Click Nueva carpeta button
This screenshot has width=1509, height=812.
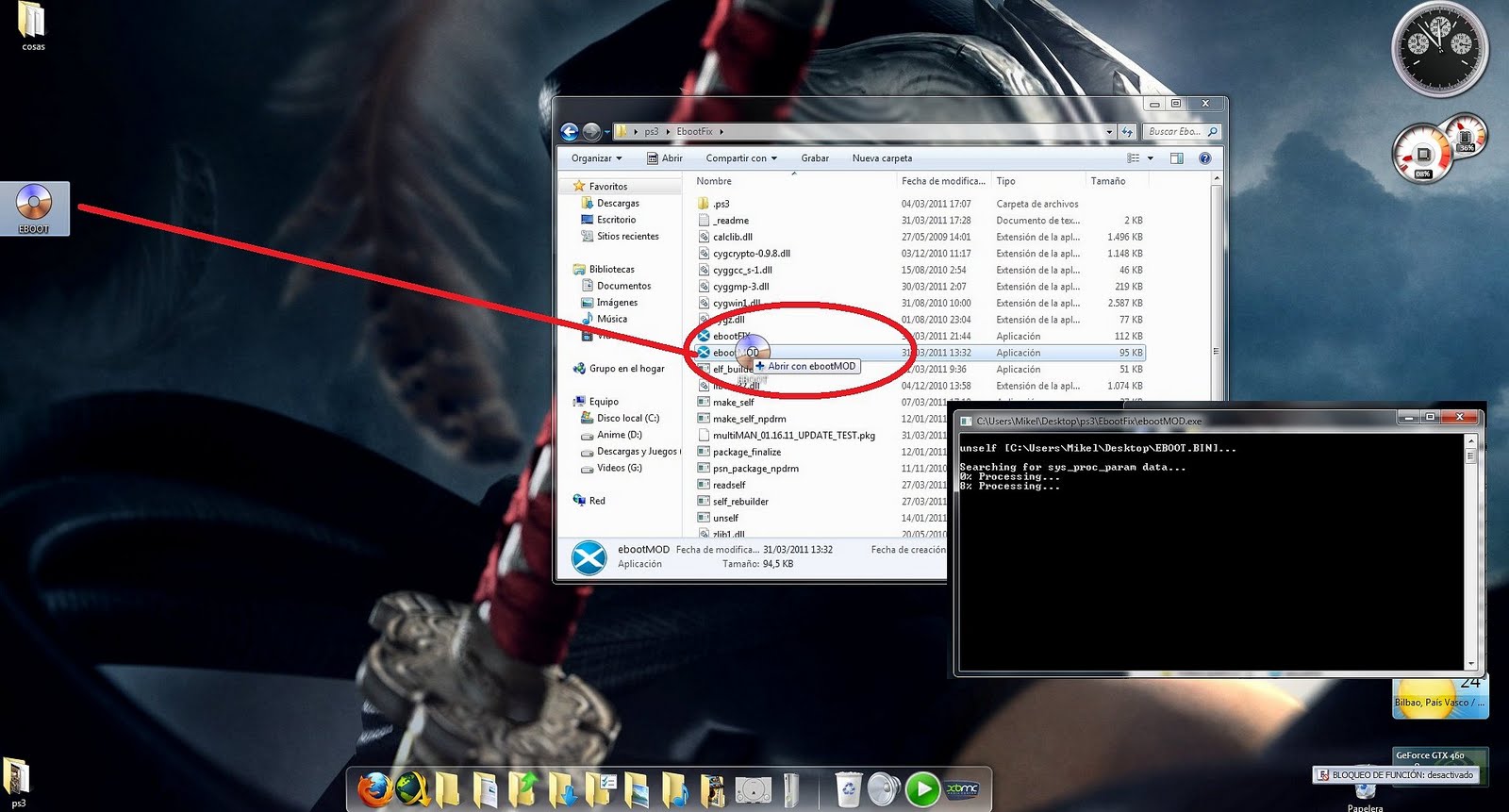tap(882, 158)
